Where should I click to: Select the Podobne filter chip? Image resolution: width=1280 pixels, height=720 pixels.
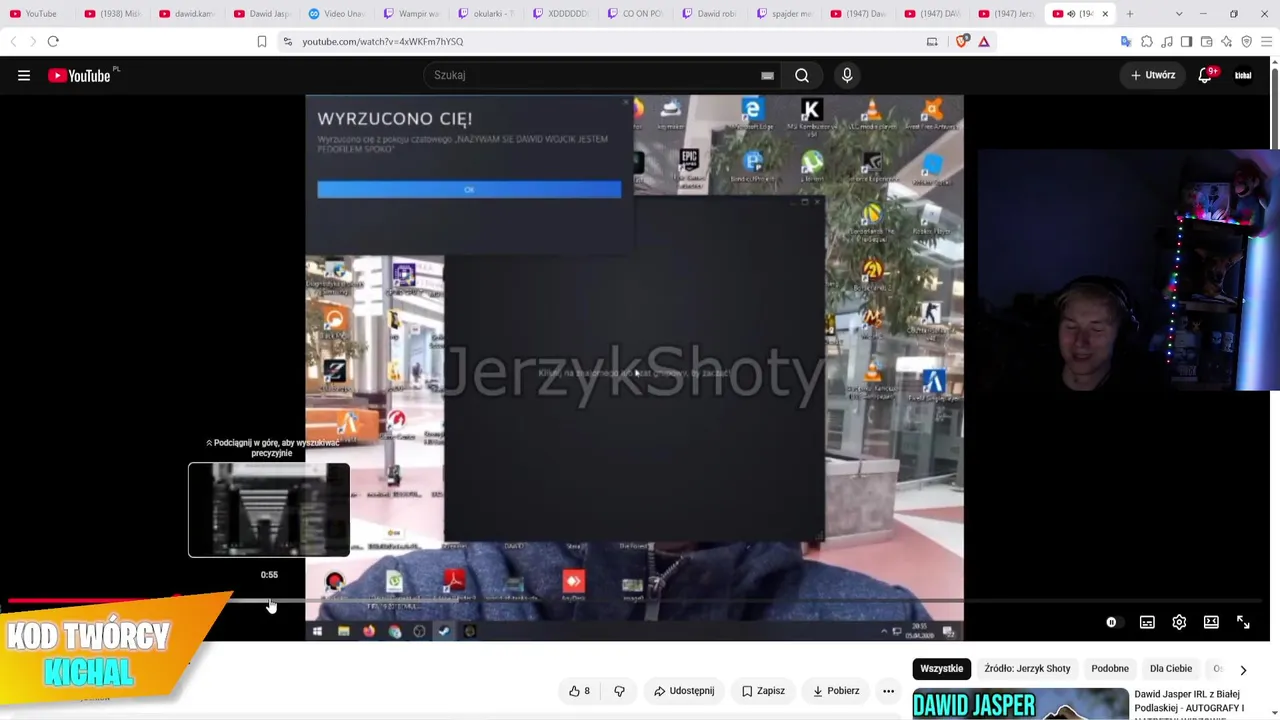[x=1110, y=669]
